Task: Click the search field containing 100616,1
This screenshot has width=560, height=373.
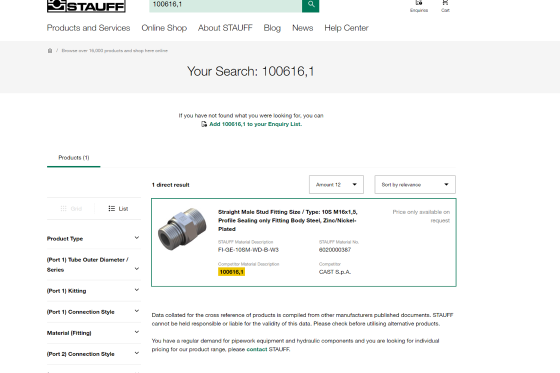Action: pyautogui.click(x=225, y=5)
